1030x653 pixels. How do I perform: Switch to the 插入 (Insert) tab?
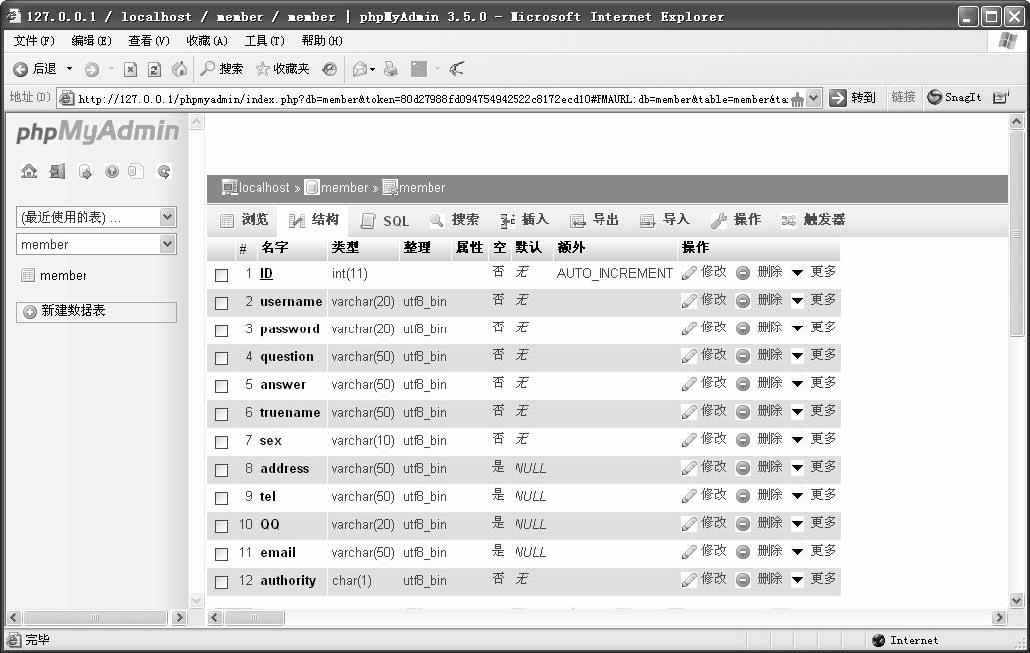coord(524,220)
